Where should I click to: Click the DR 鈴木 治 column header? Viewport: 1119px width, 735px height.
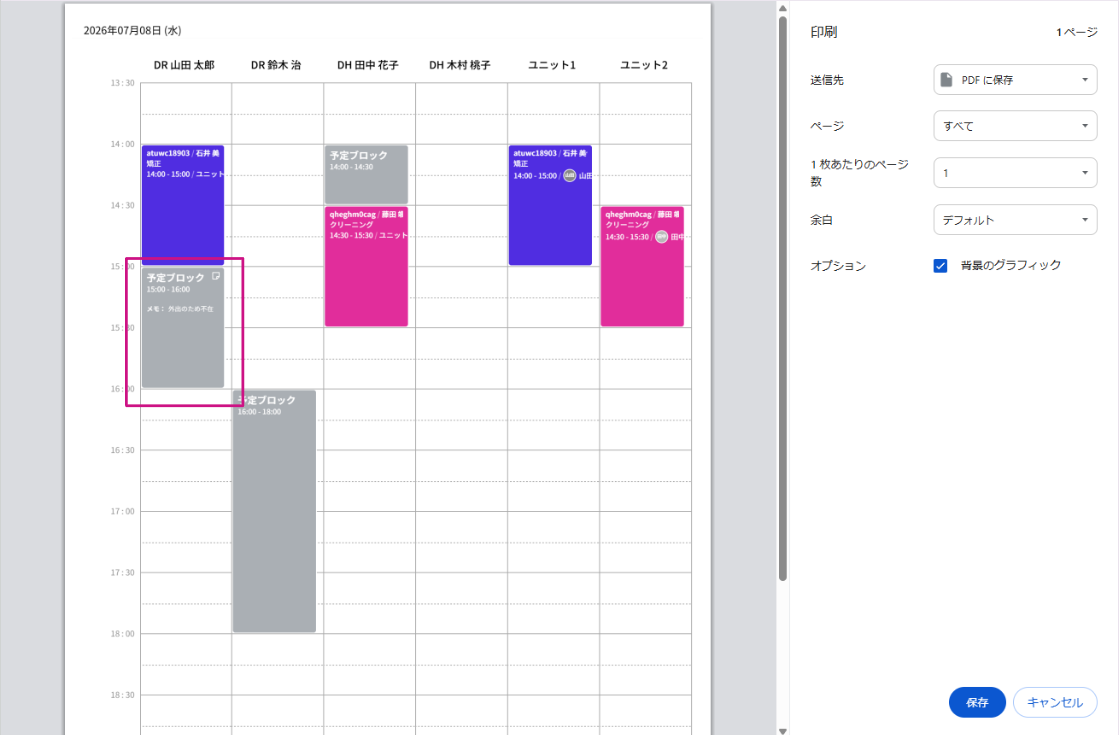[x=276, y=65]
